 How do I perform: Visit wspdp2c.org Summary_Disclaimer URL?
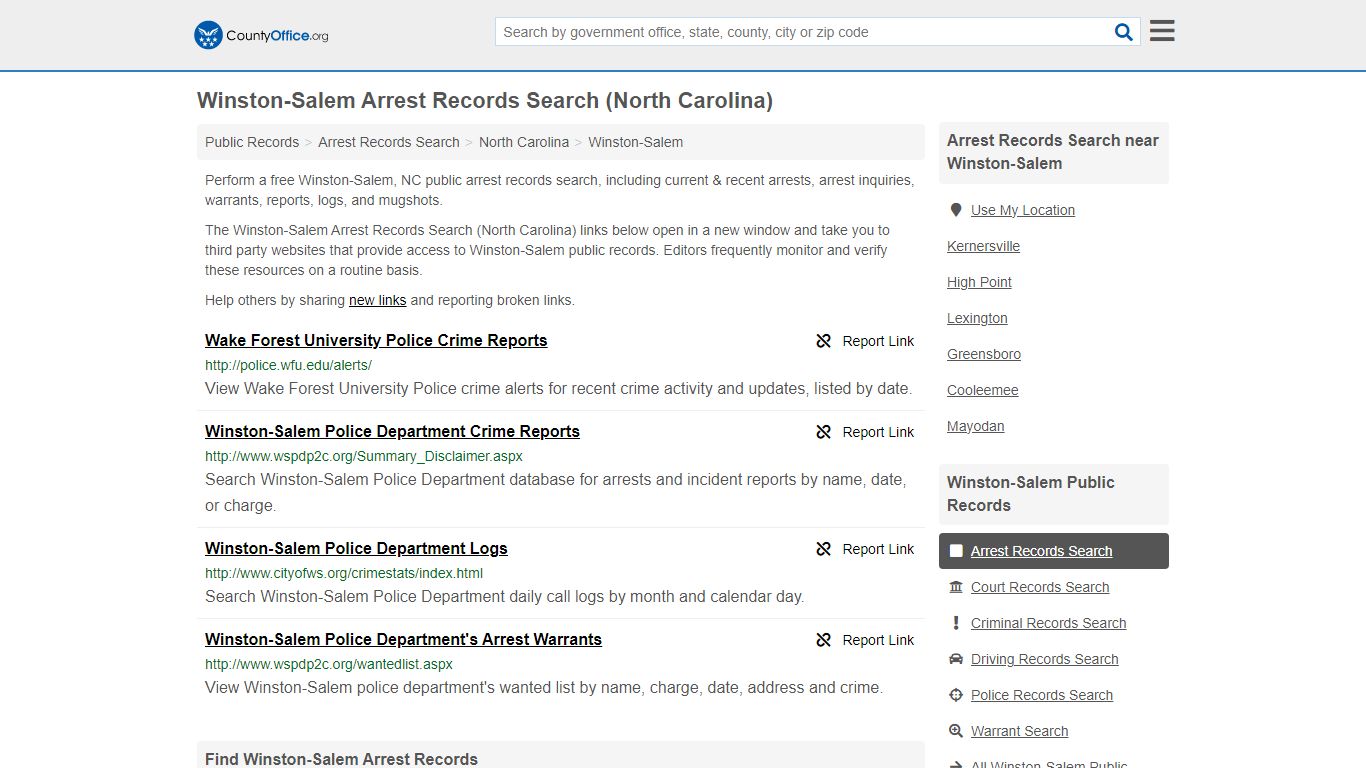click(x=364, y=456)
